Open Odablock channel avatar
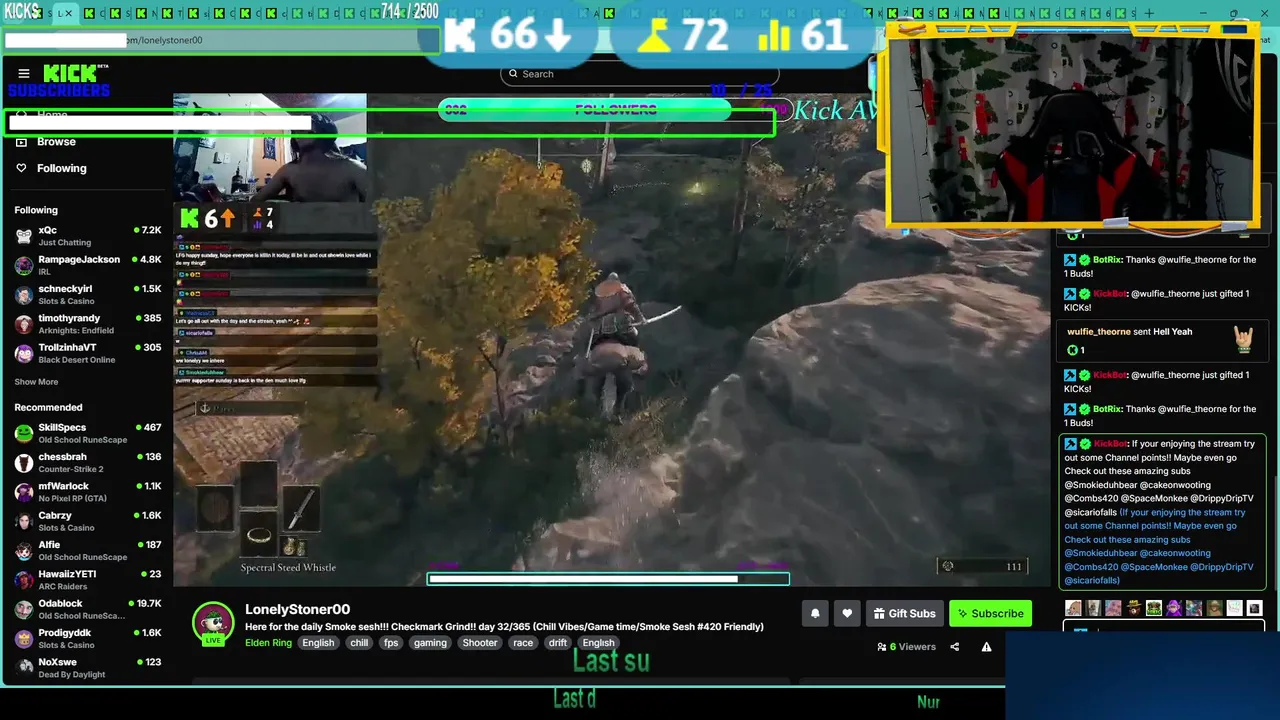This screenshot has height=720, width=1280. click(x=24, y=609)
